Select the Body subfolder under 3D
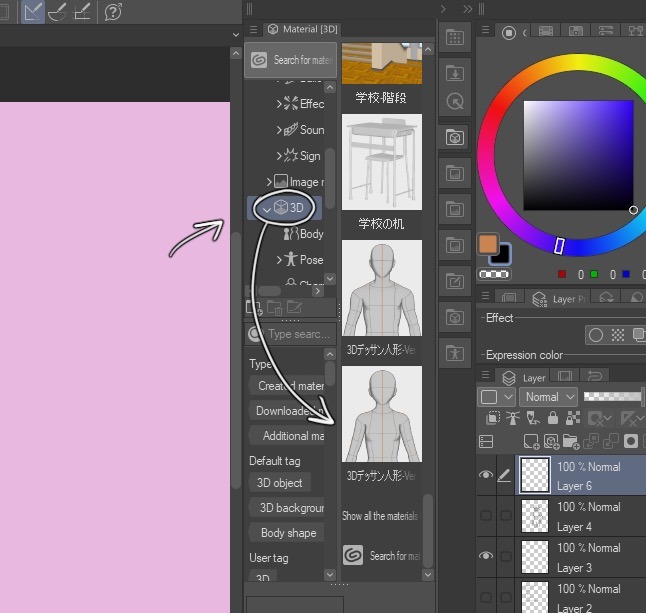646x613 pixels. (x=303, y=234)
